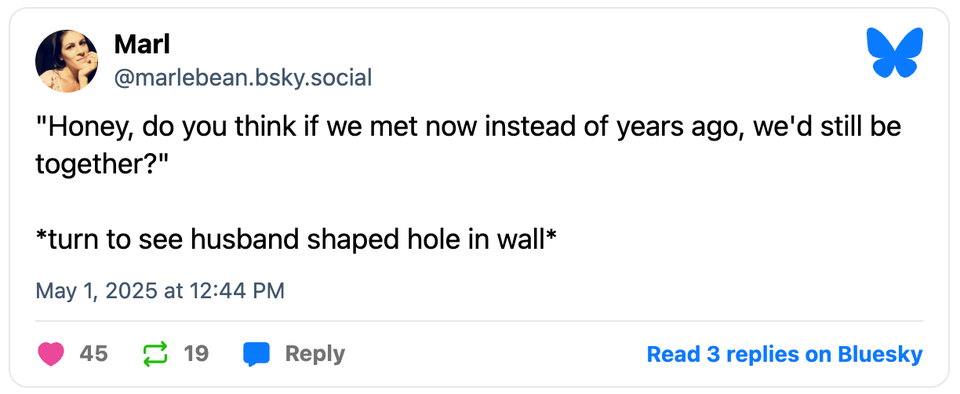The height and width of the screenshot is (394, 960).
Task: Click the blue speech bubble reply icon
Action: click(257, 354)
